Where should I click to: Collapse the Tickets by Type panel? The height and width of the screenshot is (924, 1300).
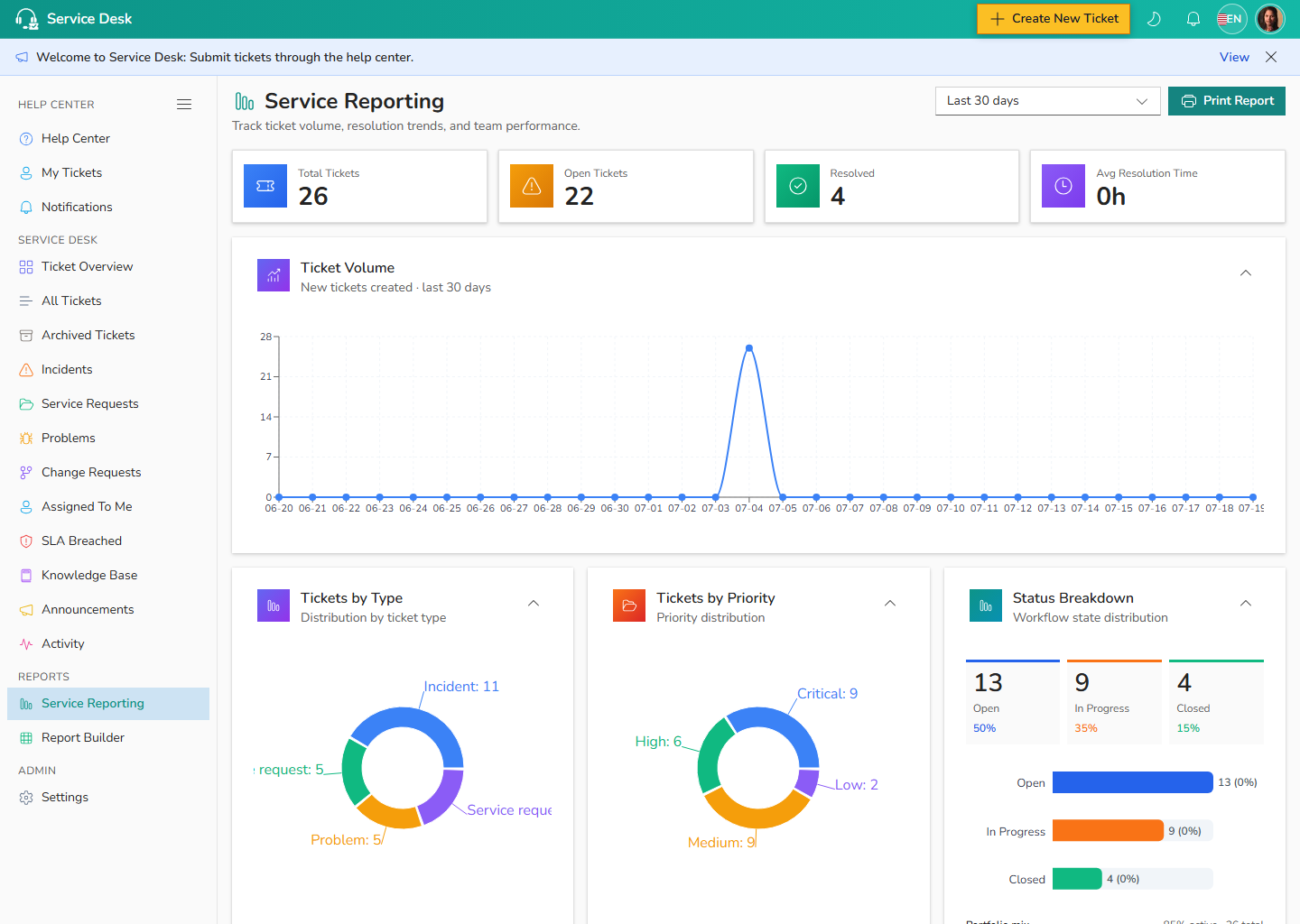pyautogui.click(x=534, y=604)
